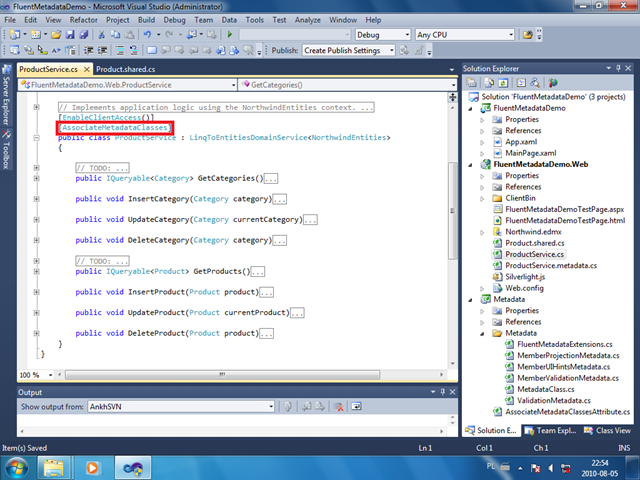Click the ASP.NET Configuration globe icon
640x480 pixels.
click(553, 83)
